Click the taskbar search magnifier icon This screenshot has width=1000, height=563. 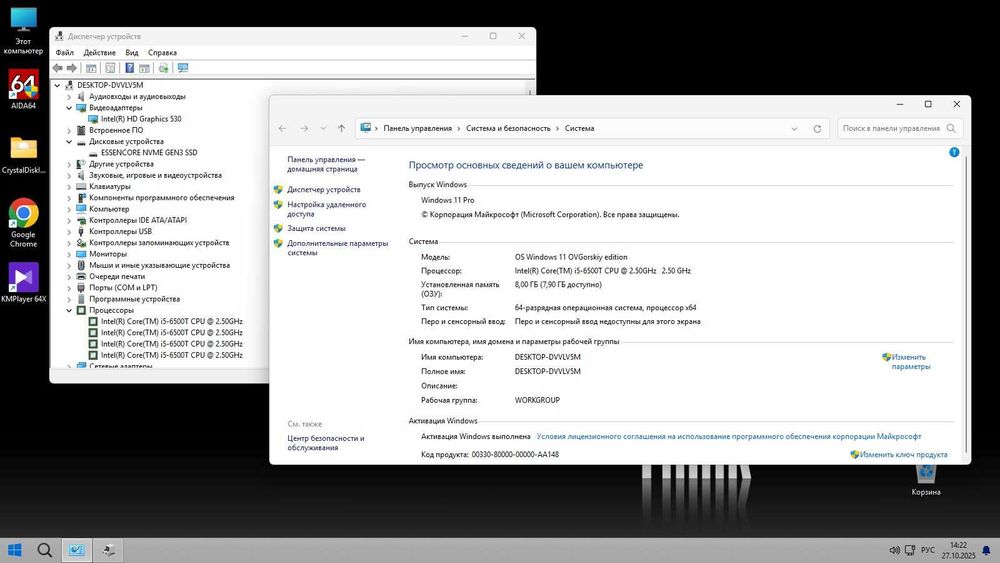click(45, 550)
